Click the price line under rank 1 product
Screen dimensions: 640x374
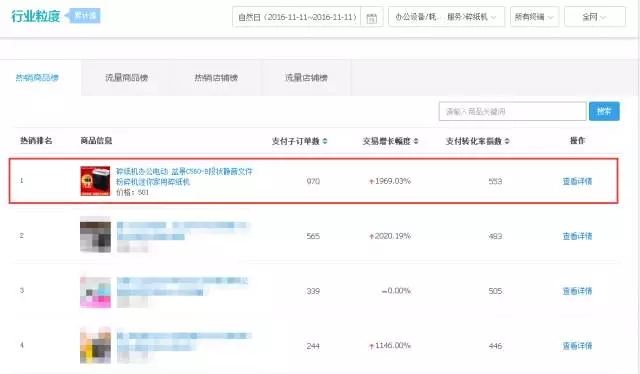tap(132, 192)
